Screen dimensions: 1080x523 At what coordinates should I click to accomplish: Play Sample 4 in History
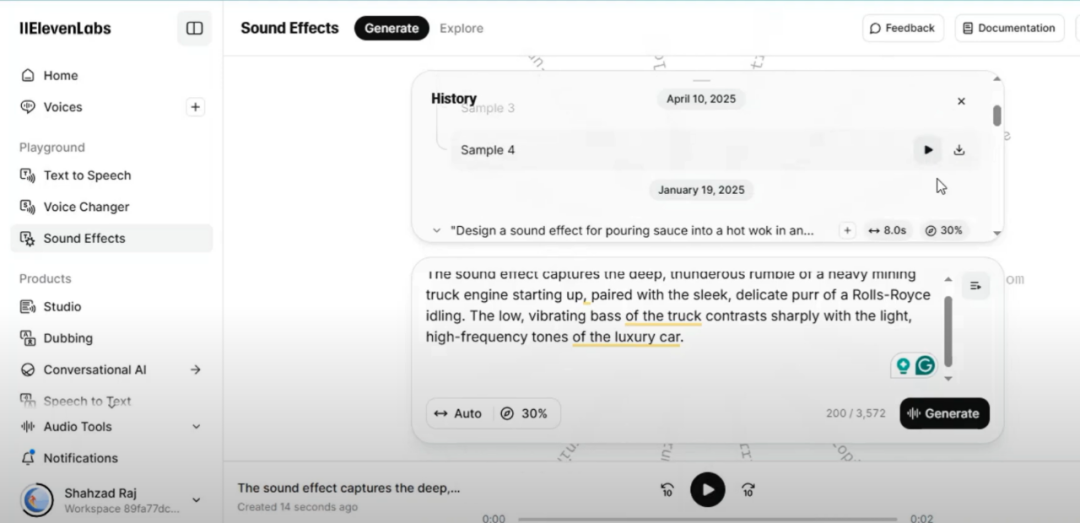point(928,150)
